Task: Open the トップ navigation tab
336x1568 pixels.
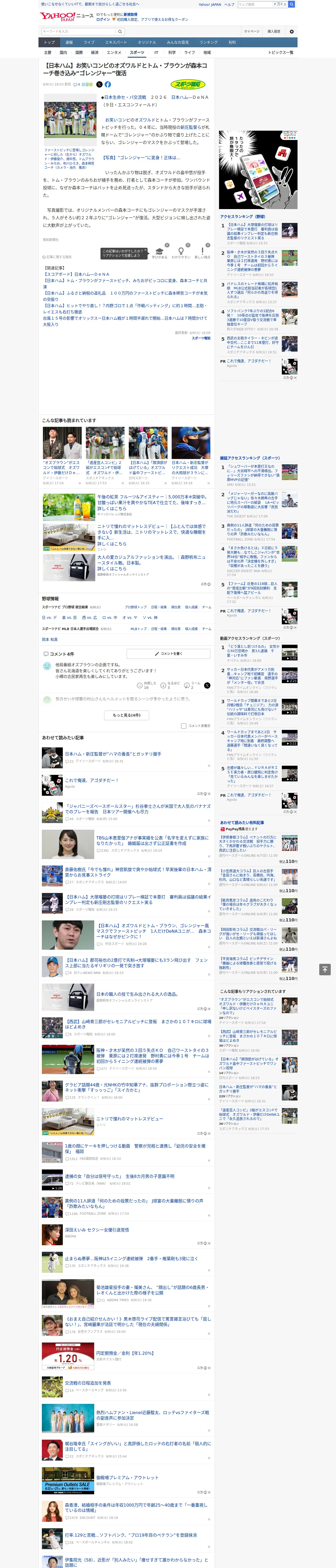Action: pos(49,43)
